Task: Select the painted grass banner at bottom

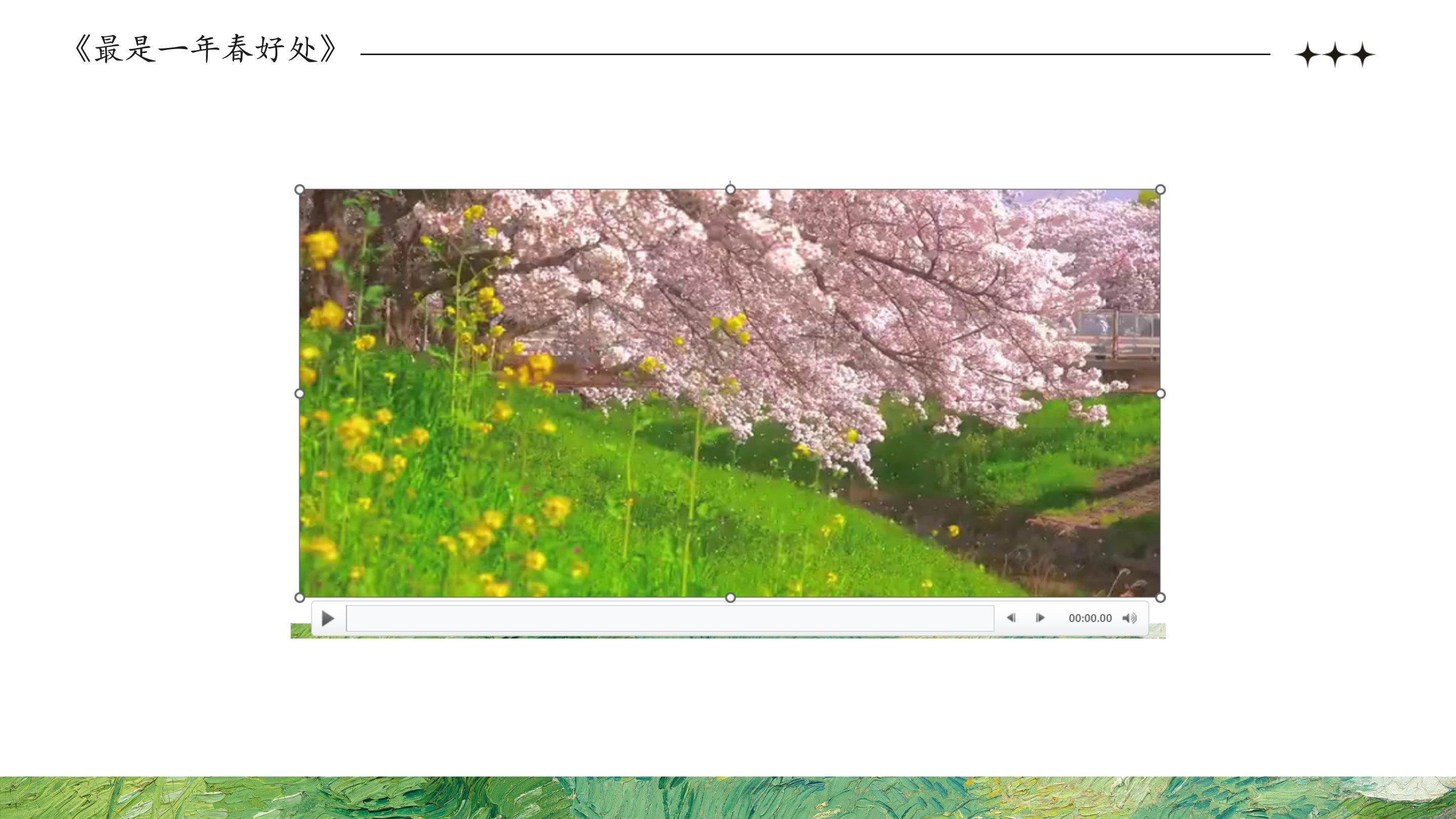Action: tap(728, 798)
